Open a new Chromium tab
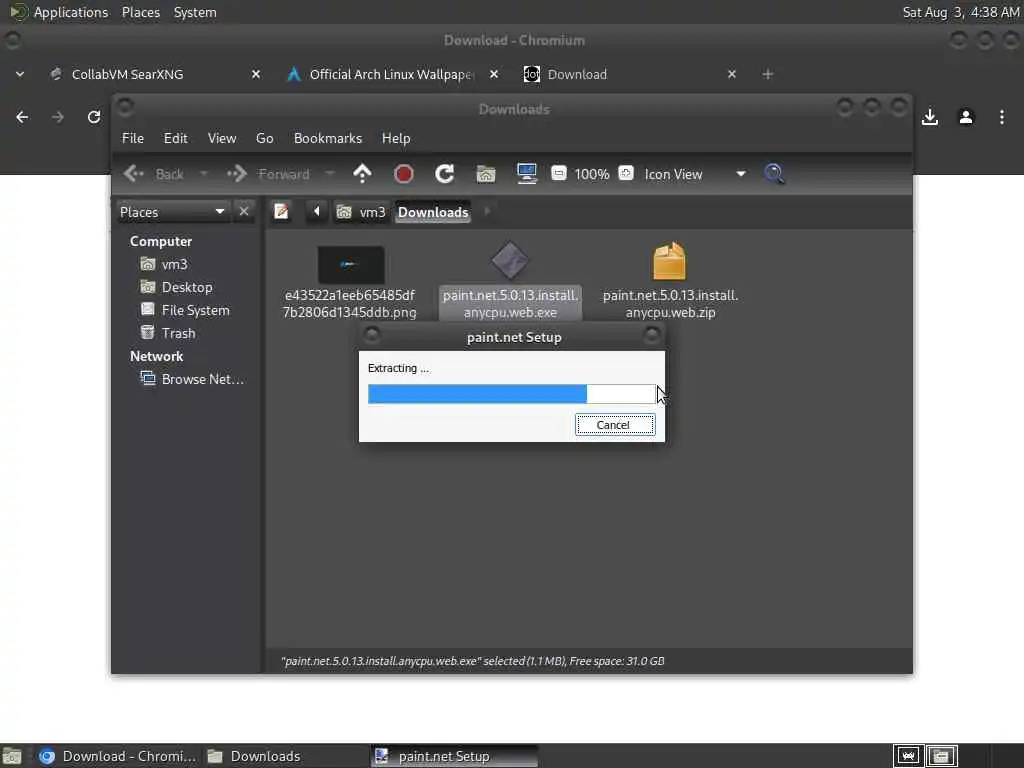The height and width of the screenshot is (768, 1024). coord(768,74)
